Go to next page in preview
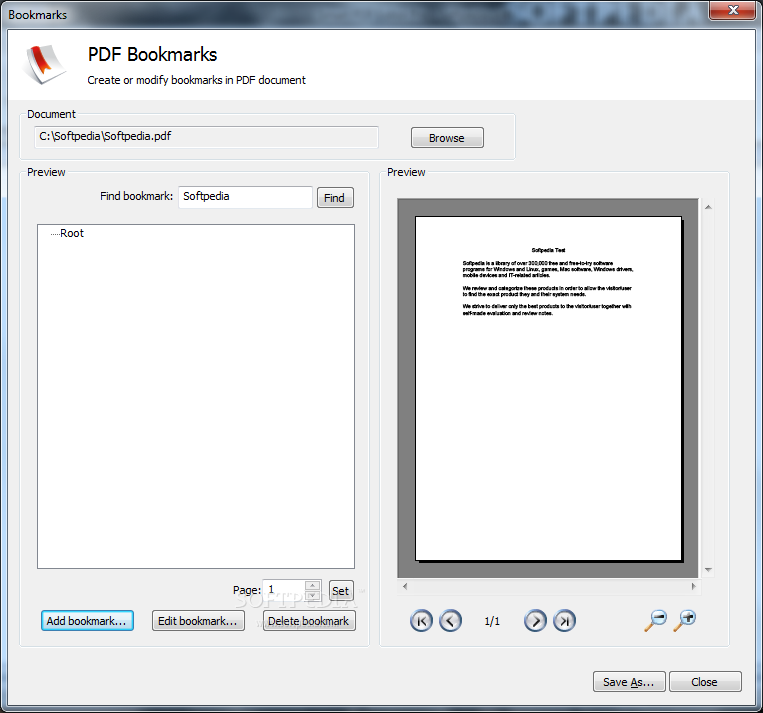Screen dimensions: 763x713 pos(535,621)
